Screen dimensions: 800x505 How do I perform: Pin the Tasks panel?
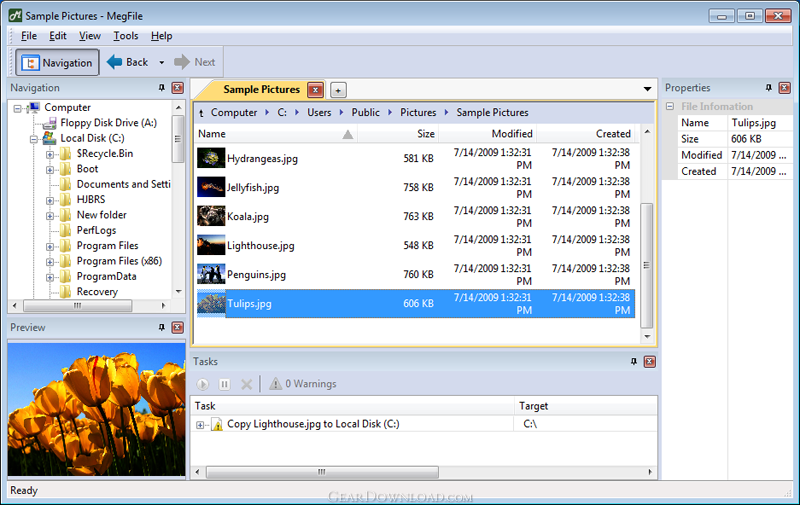point(634,362)
